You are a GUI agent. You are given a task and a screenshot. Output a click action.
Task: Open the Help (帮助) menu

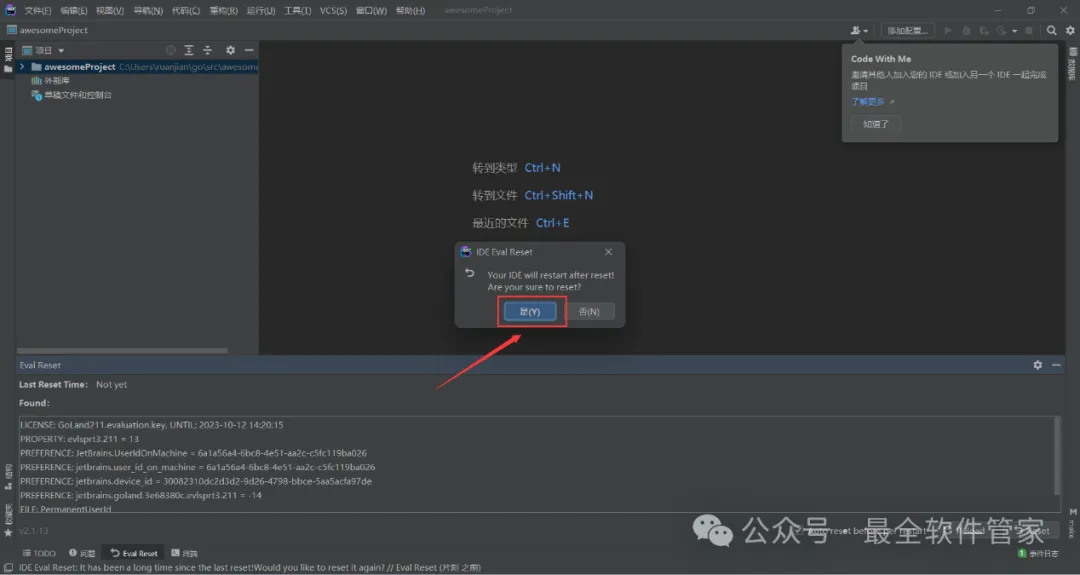point(411,10)
